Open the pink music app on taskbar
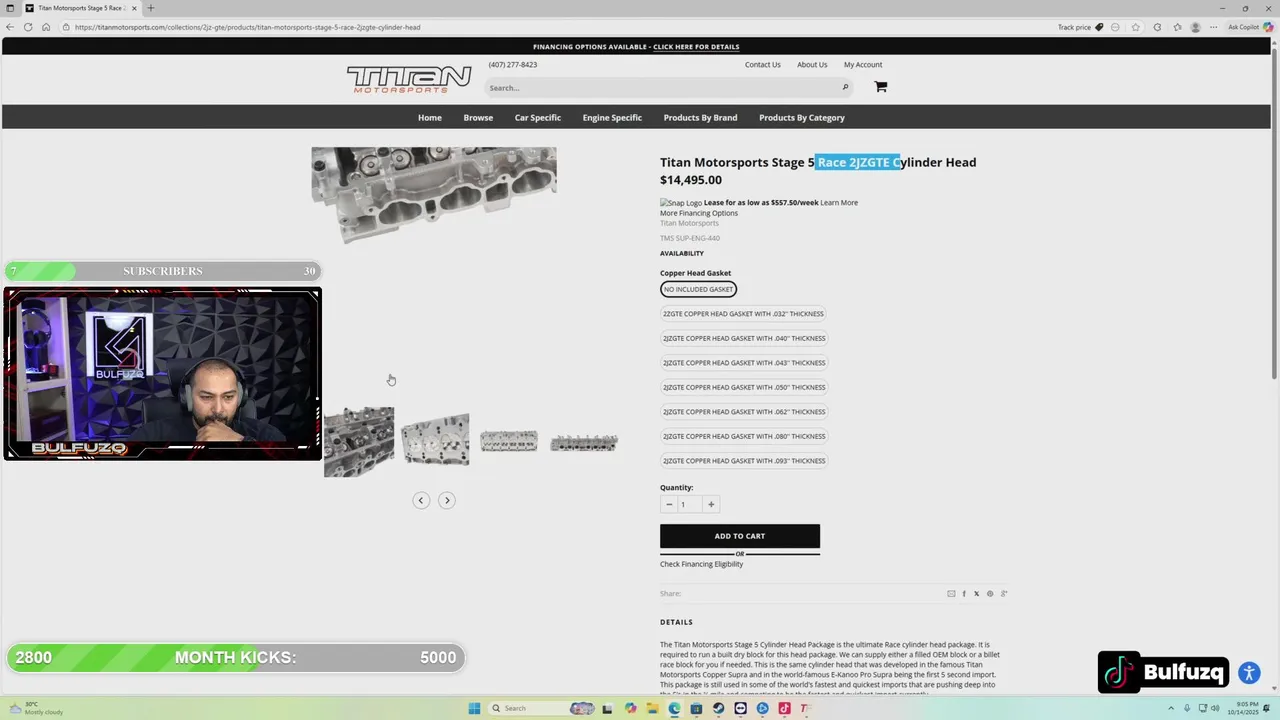The height and width of the screenshot is (720, 1280). 784,708
